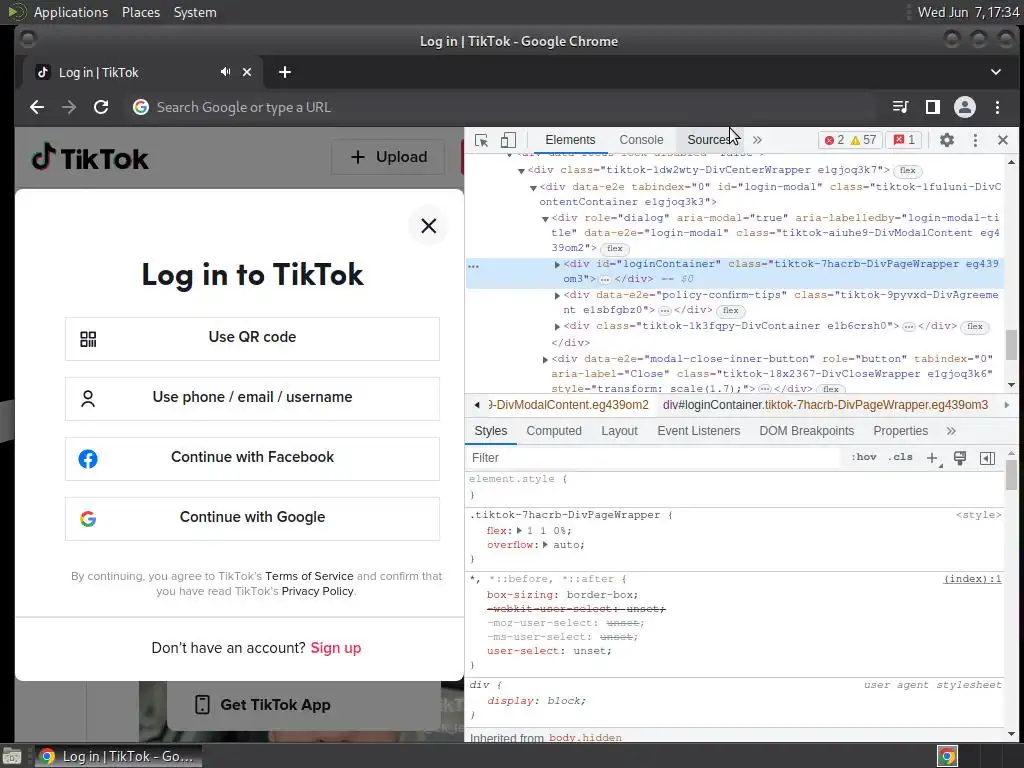Go back in Chrome
The width and height of the screenshot is (1024, 768).
point(37,107)
